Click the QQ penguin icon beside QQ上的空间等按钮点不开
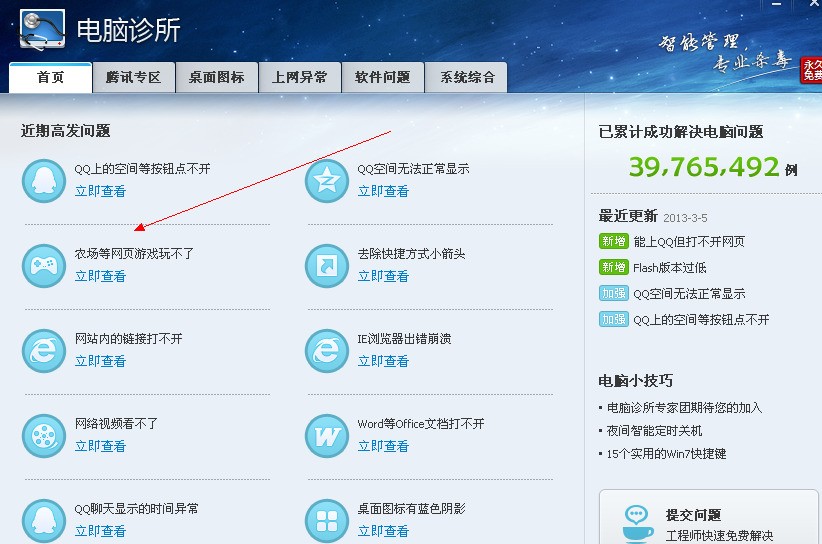The height and width of the screenshot is (544, 822). tap(44, 181)
